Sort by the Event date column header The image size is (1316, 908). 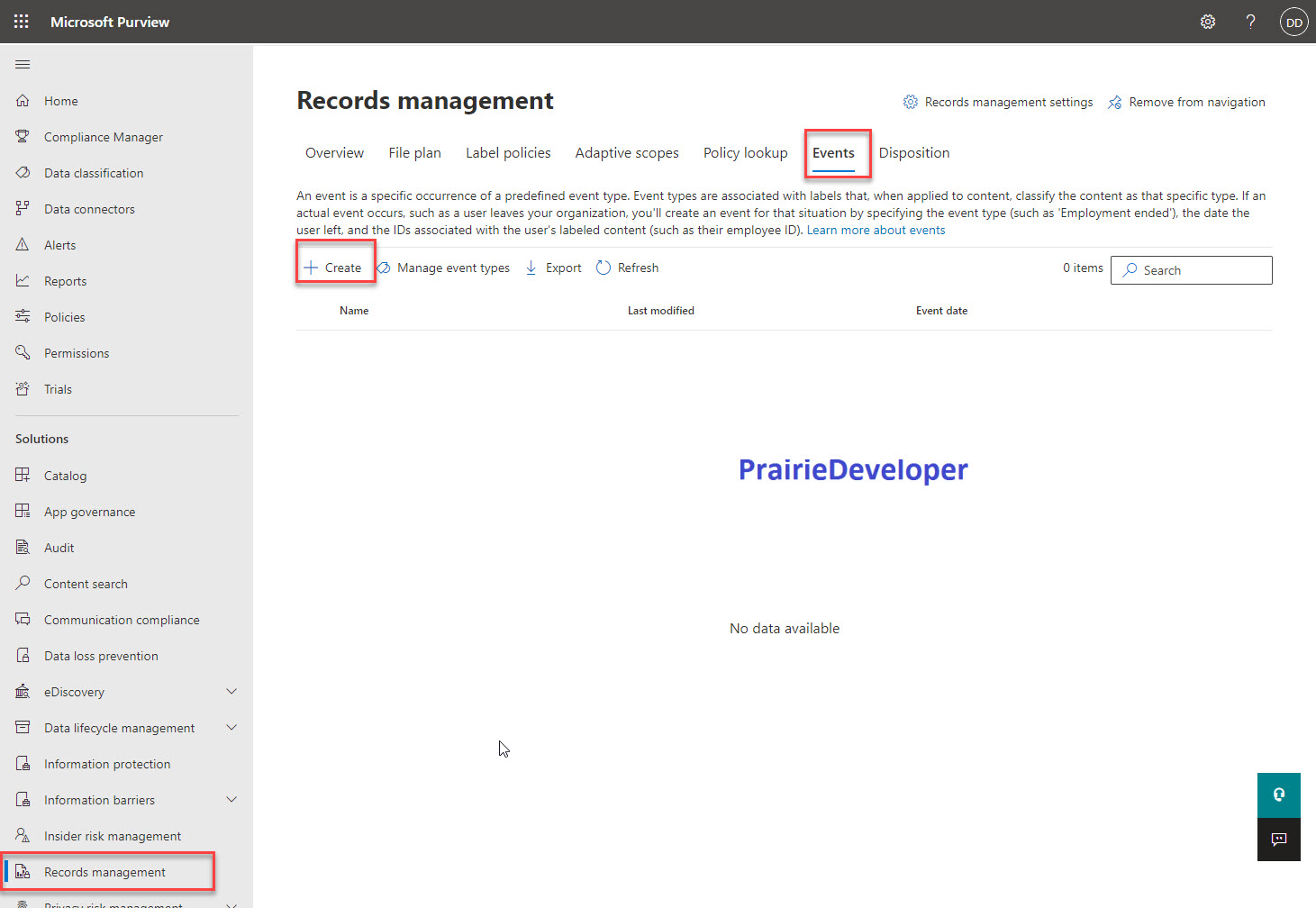click(x=942, y=311)
